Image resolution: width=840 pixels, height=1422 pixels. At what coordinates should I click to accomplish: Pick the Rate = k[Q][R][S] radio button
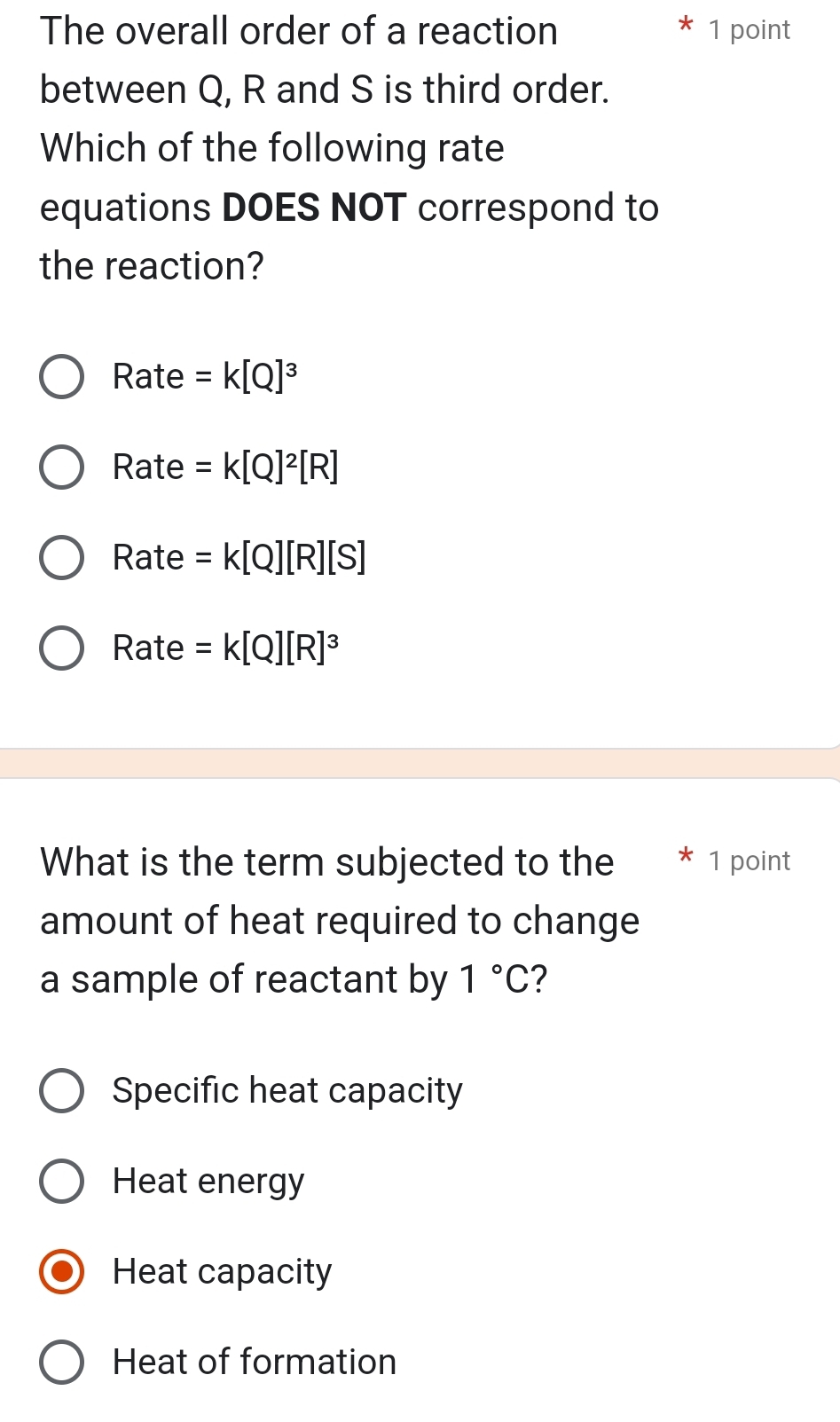pos(62,558)
